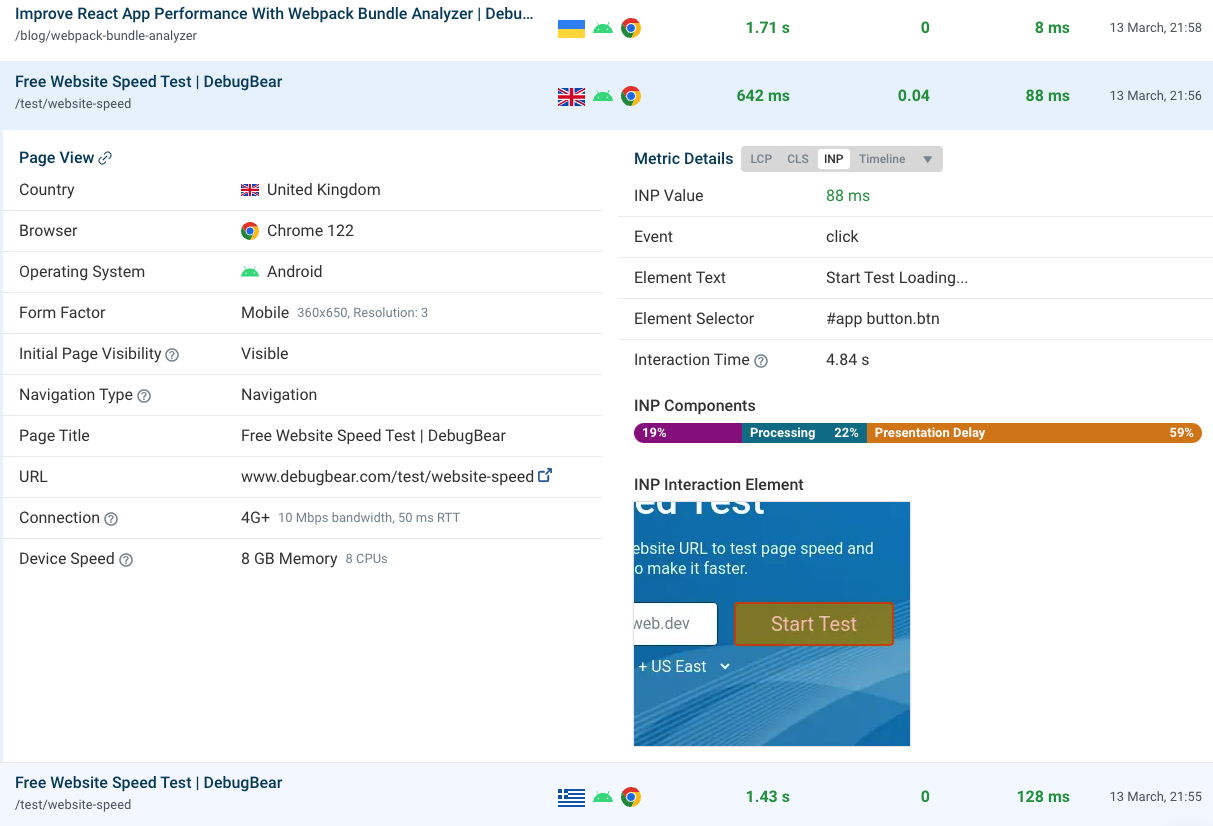Viewport: 1213px width, 826px height.
Task: Click 88 ms INP value in row
Action: (1047, 96)
